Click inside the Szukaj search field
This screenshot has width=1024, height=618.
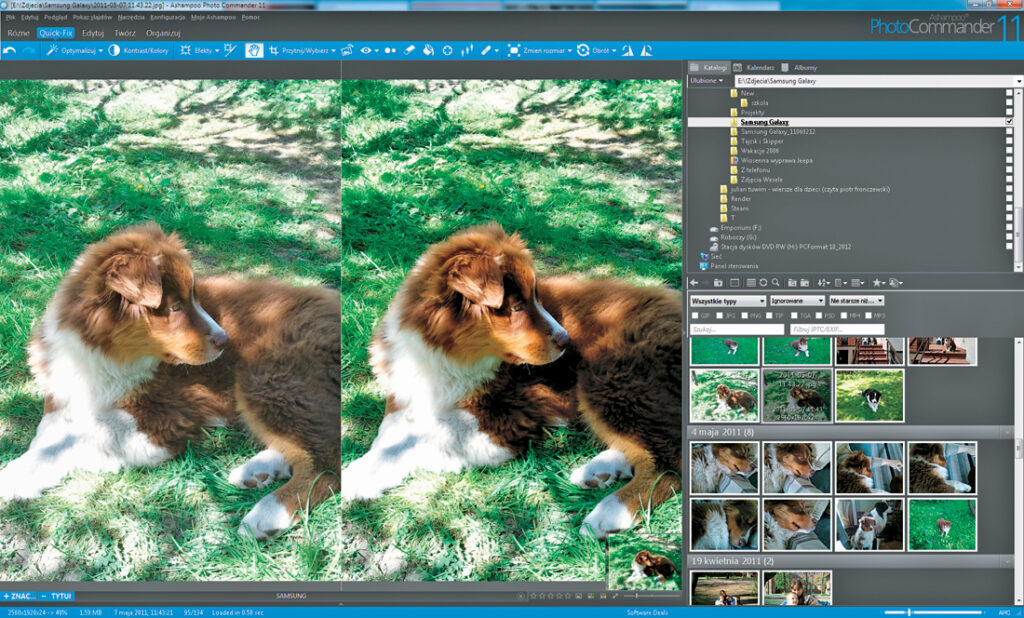(x=737, y=328)
